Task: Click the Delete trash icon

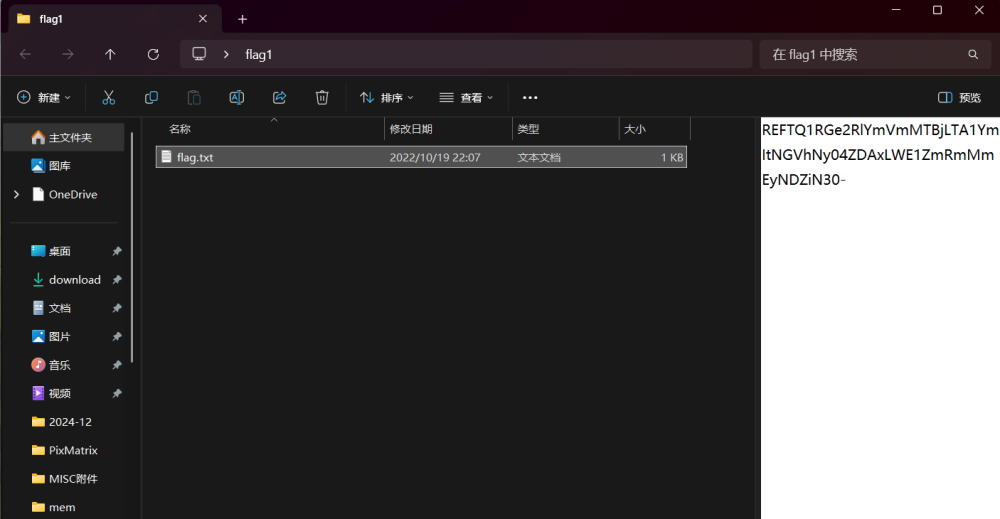Action: point(322,98)
